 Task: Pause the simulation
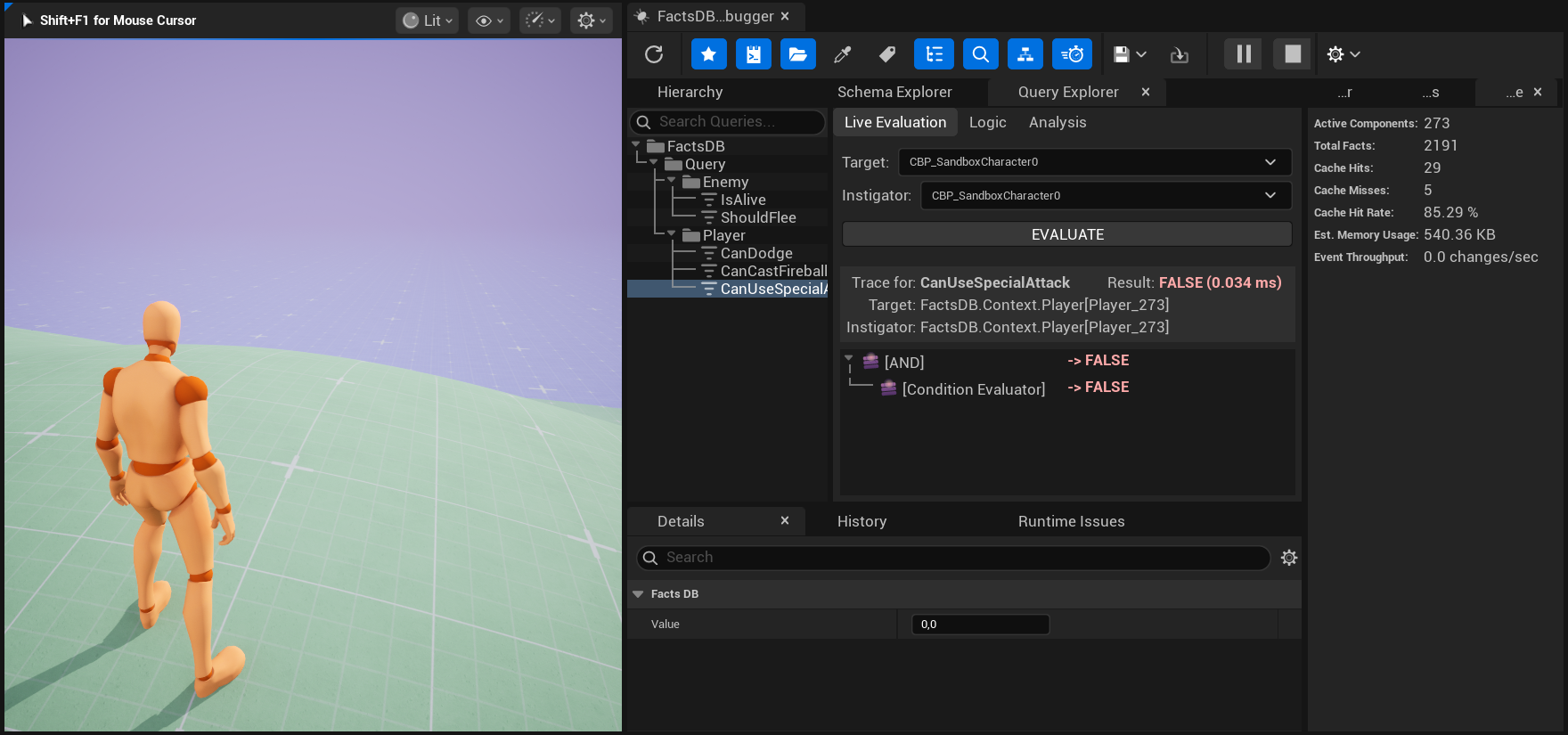point(1244,54)
